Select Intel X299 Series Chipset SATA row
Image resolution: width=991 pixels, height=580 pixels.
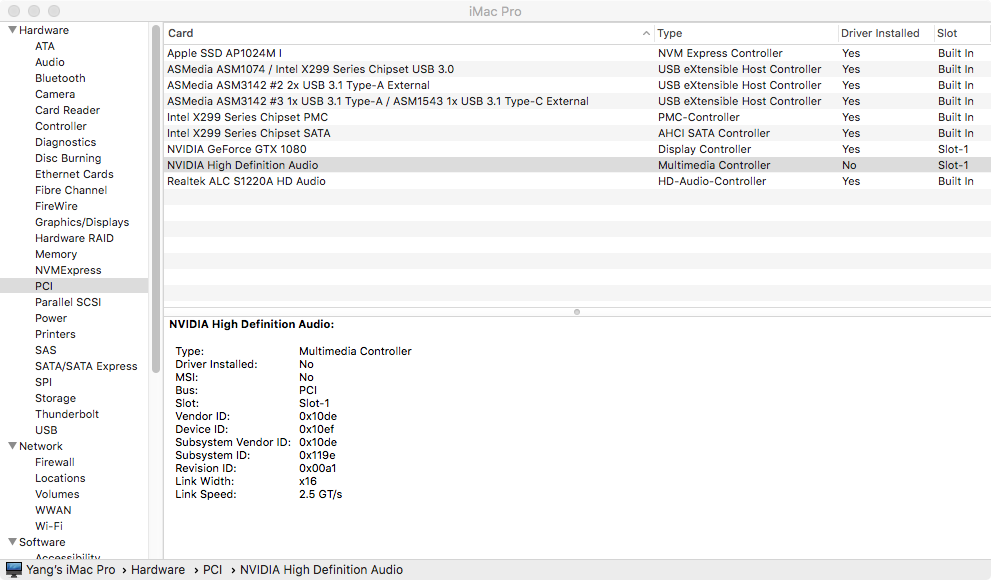coord(577,133)
